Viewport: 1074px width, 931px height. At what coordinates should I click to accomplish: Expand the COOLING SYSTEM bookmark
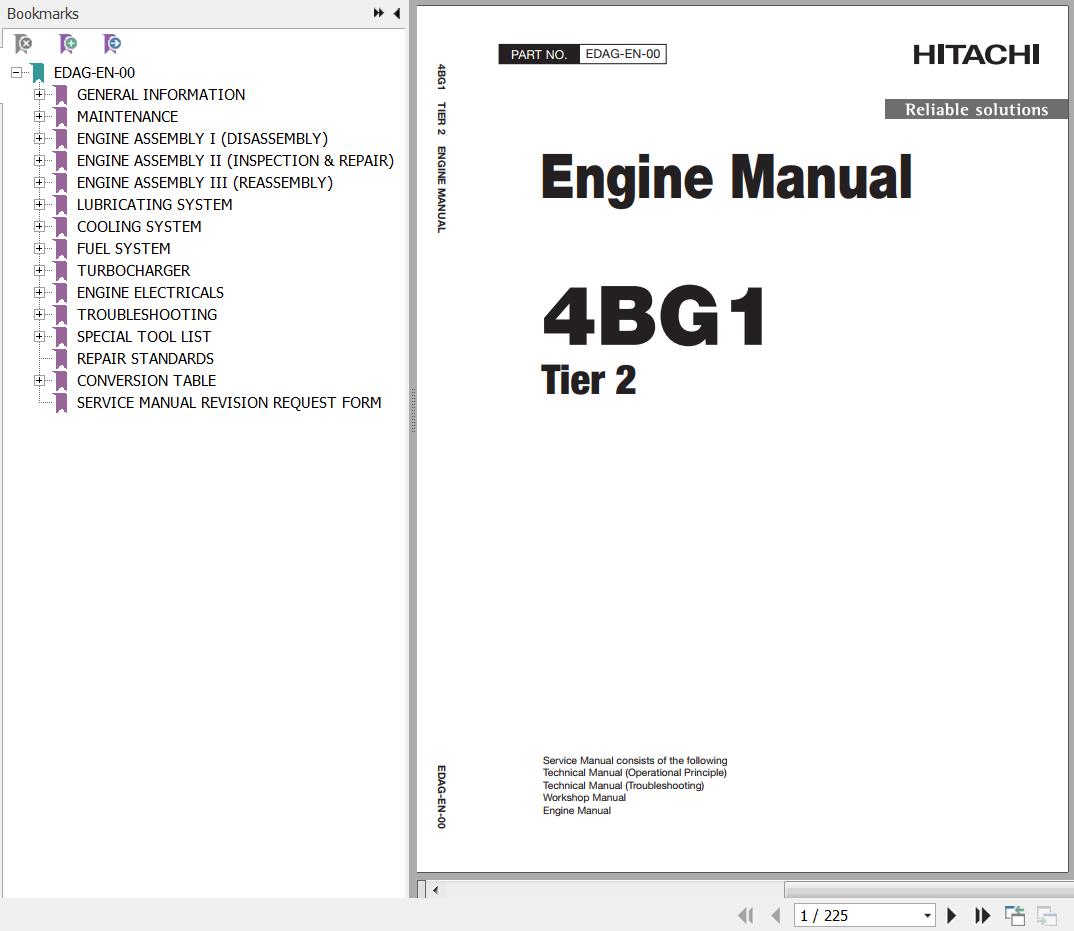click(39, 226)
